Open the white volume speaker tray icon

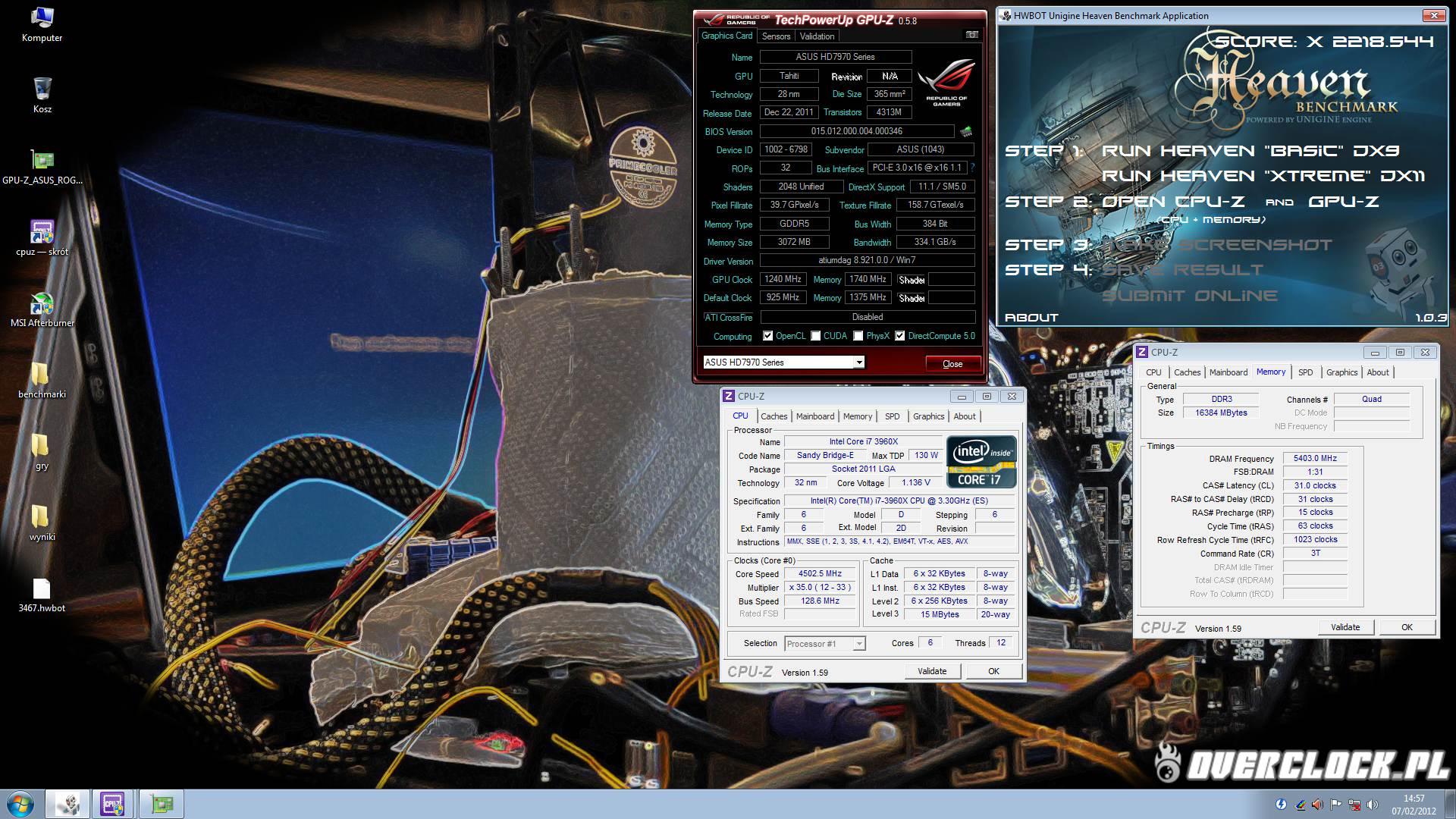click(x=1373, y=805)
